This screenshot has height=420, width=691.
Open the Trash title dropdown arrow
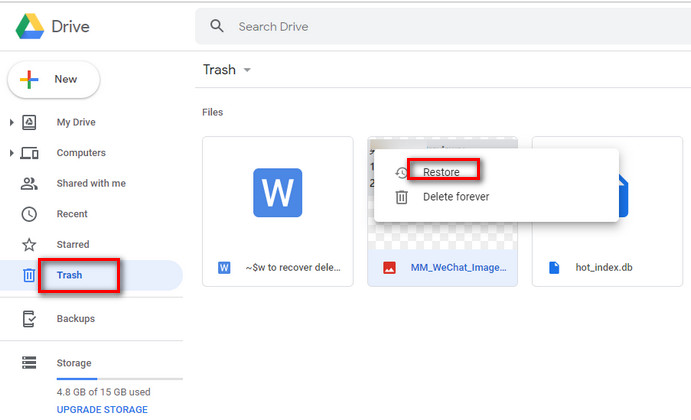(x=247, y=70)
